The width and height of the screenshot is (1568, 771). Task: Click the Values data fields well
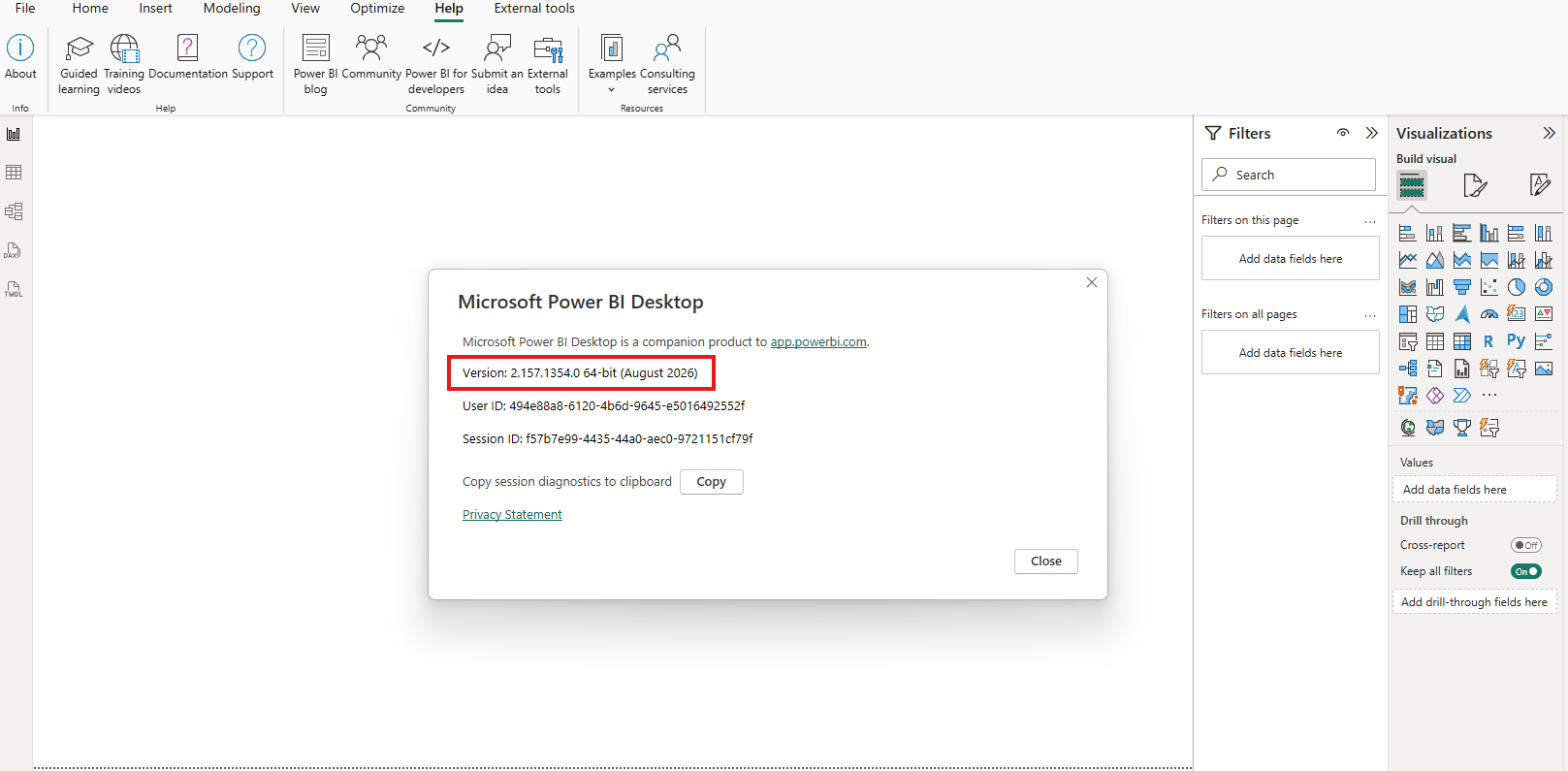point(1474,490)
